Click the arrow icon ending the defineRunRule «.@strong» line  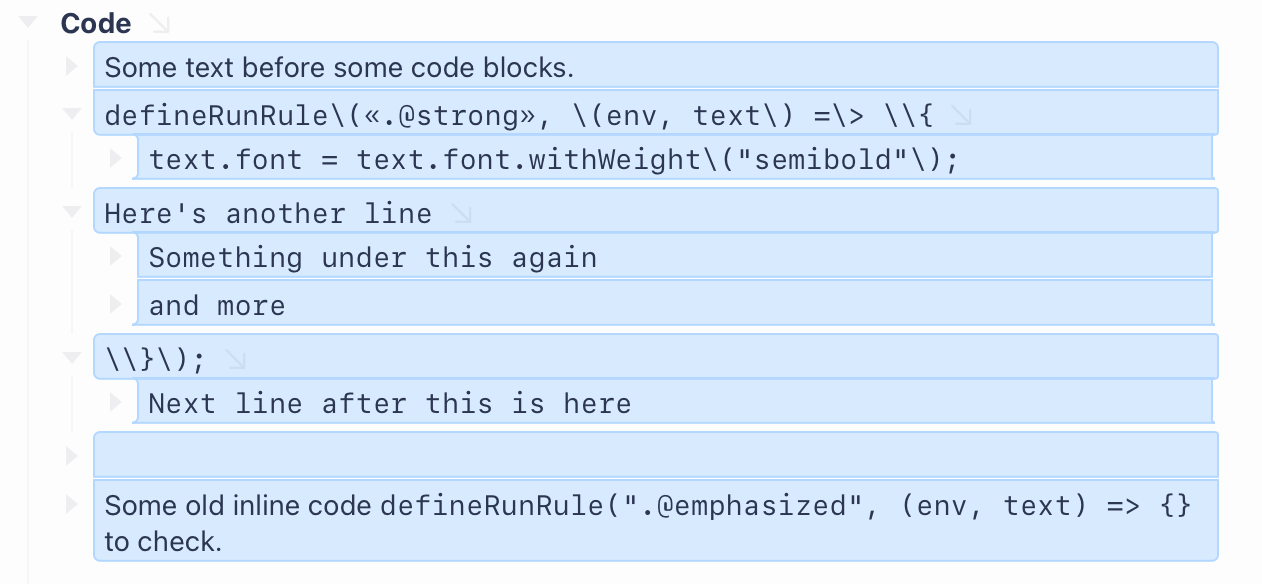pyautogui.click(x=961, y=117)
